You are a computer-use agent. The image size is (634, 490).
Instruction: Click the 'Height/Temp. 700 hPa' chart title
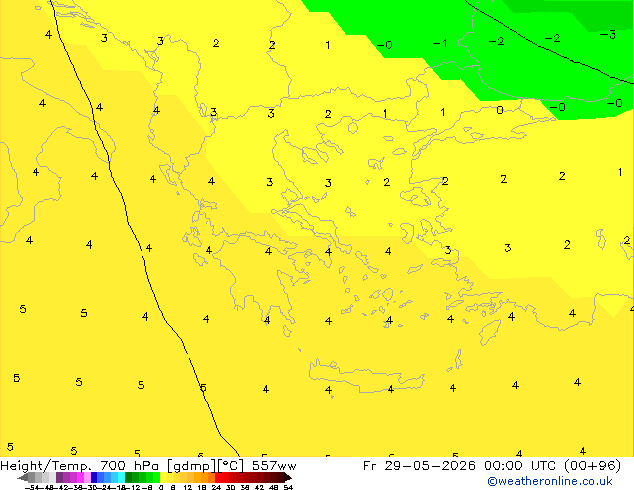click(x=80, y=466)
